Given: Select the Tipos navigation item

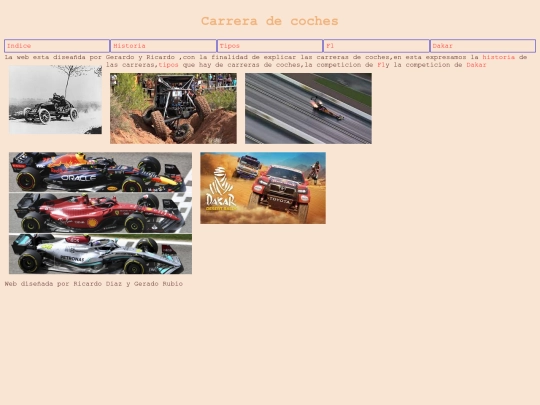Looking at the screenshot, I should coord(270,46).
